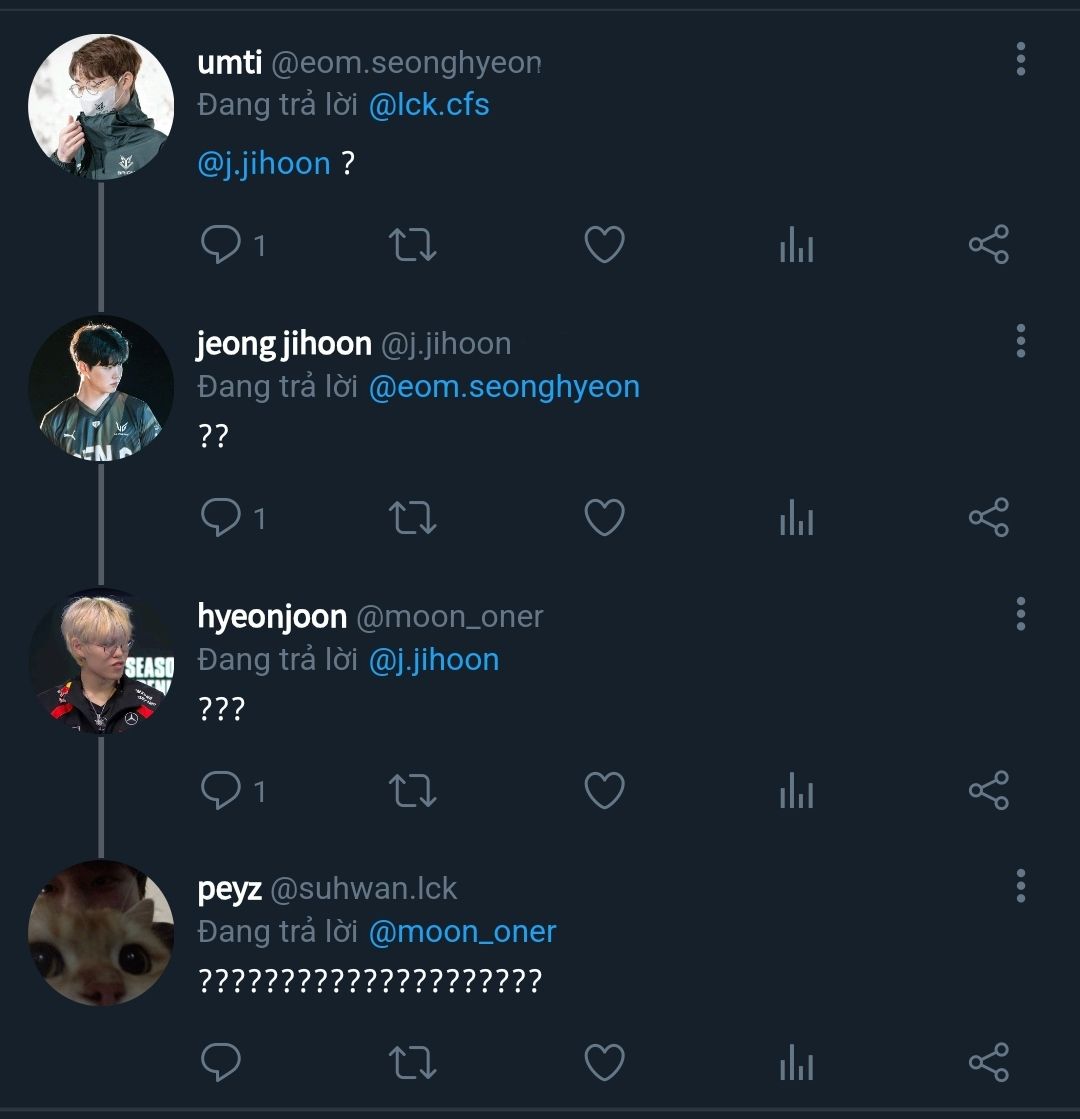Retweet peyz's question marks tweet
Screen dimensions: 1080x1119
tap(413, 1063)
